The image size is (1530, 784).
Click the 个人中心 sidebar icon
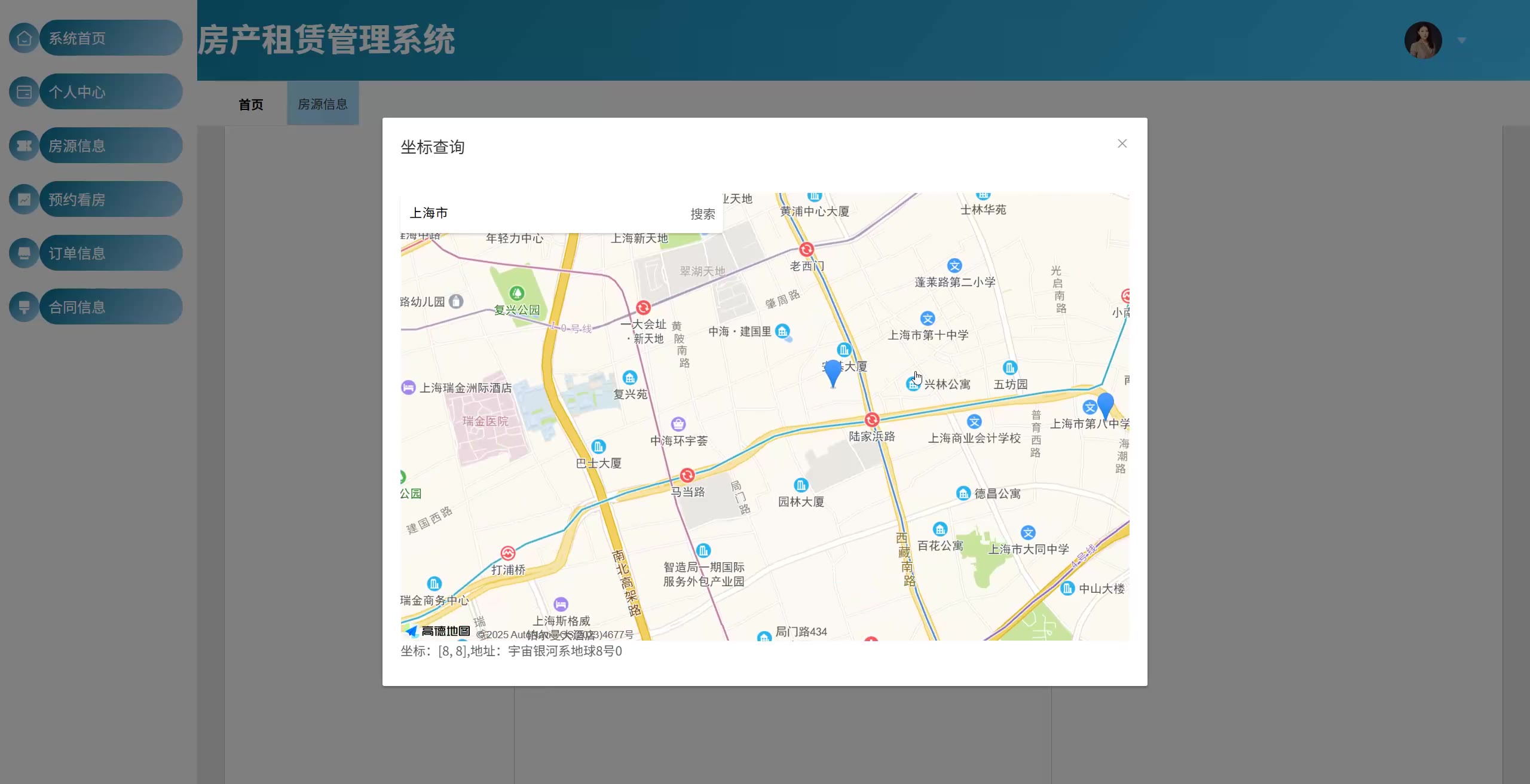[x=24, y=92]
